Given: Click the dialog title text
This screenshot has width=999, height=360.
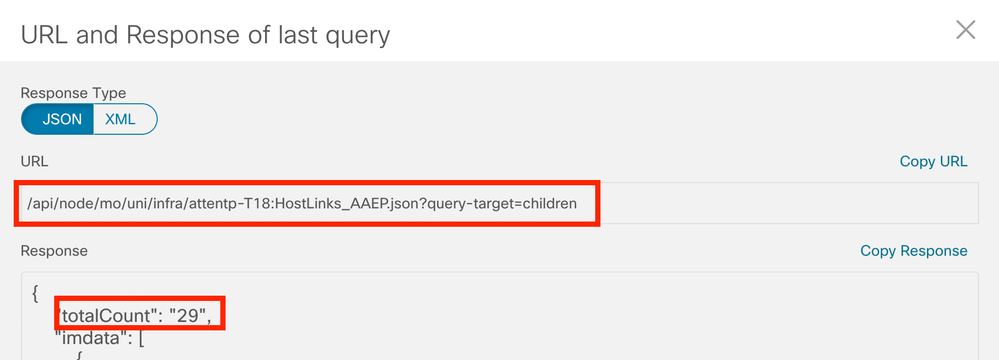Looking at the screenshot, I should (x=205, y=35).
